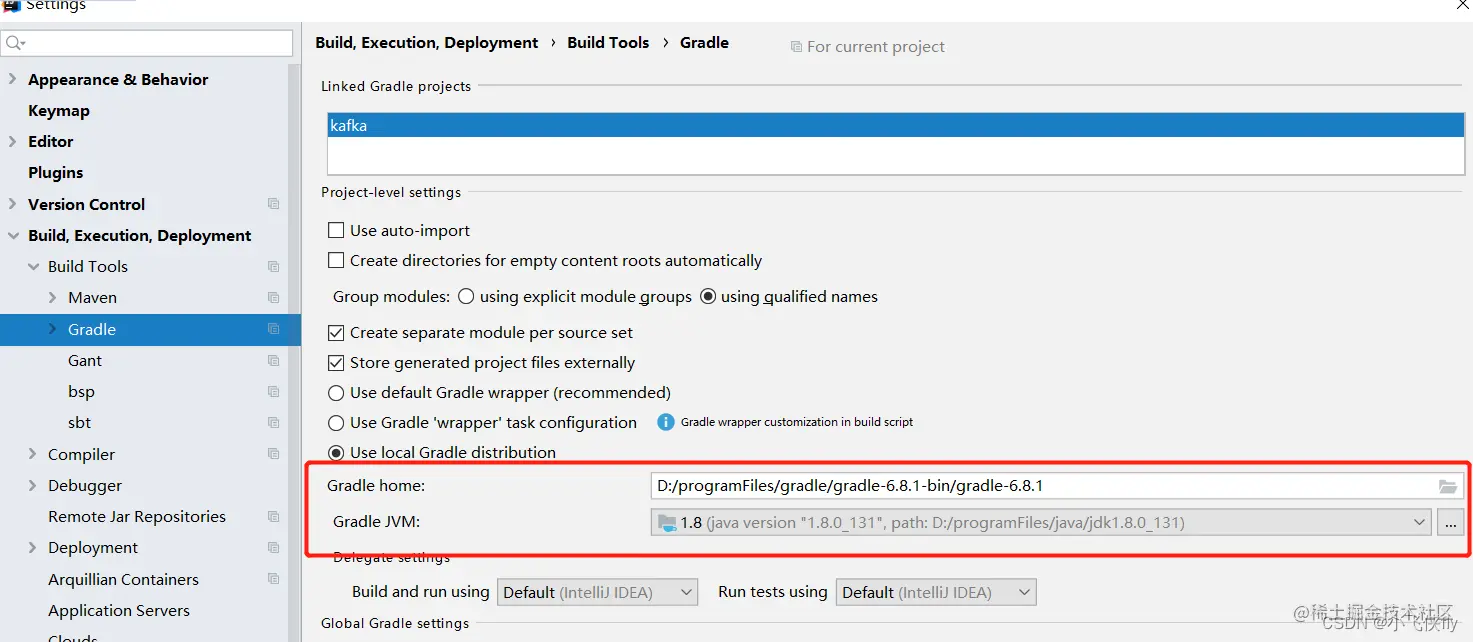Collapse the Build Tools node
The image size is (1473, 642).
click(33, 266)
